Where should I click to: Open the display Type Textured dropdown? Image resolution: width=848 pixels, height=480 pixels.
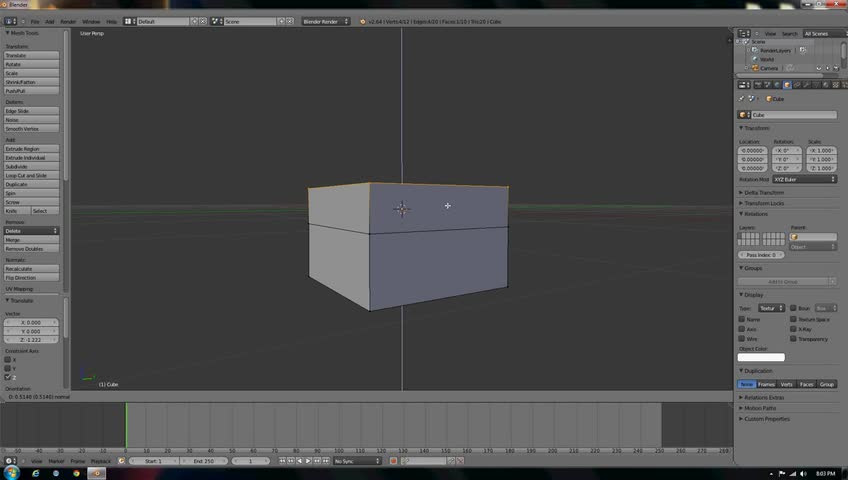click(x=771, y=308)
